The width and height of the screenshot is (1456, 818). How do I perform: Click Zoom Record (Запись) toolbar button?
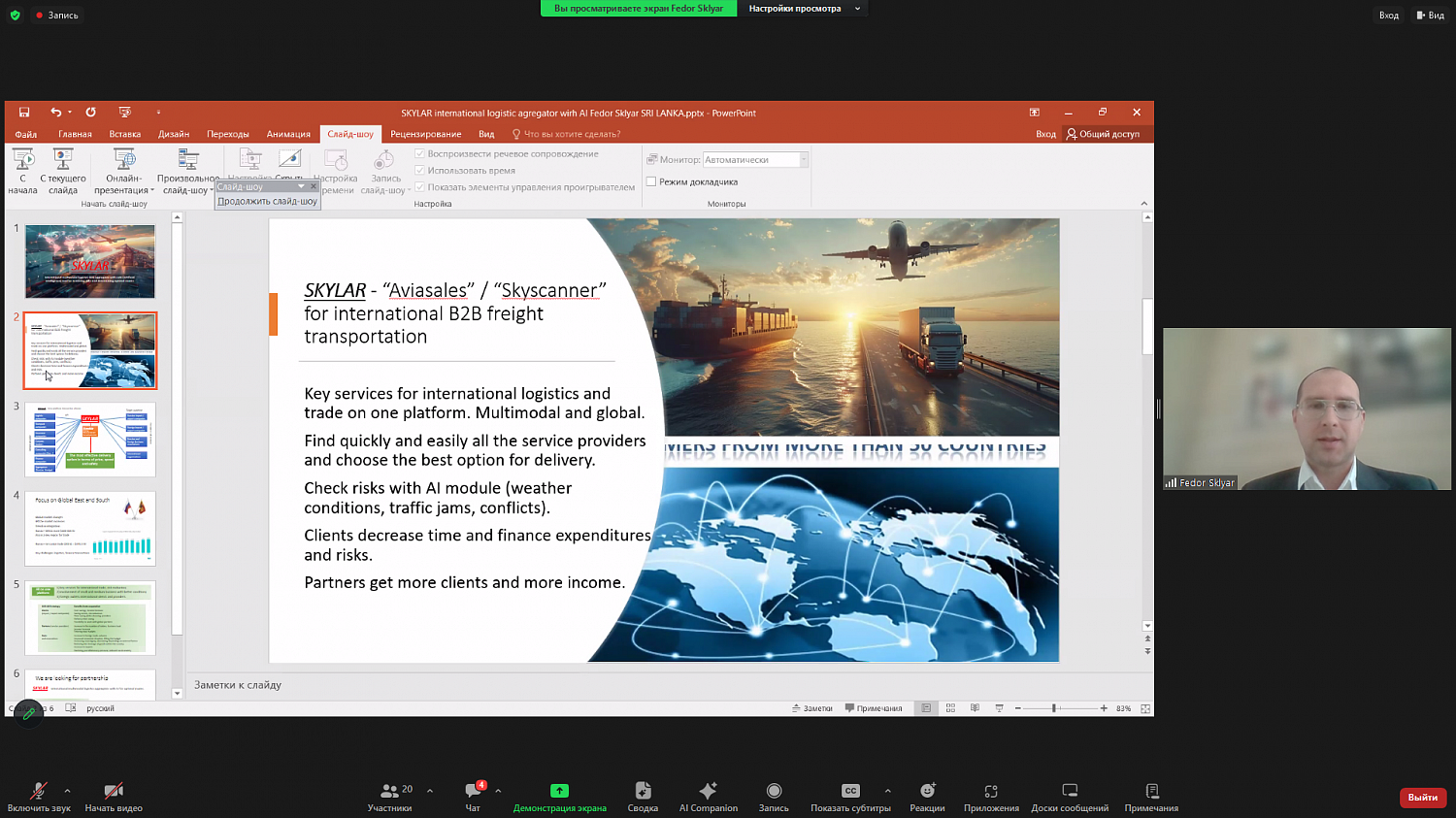pyautogui.click(x=774, y=797)
